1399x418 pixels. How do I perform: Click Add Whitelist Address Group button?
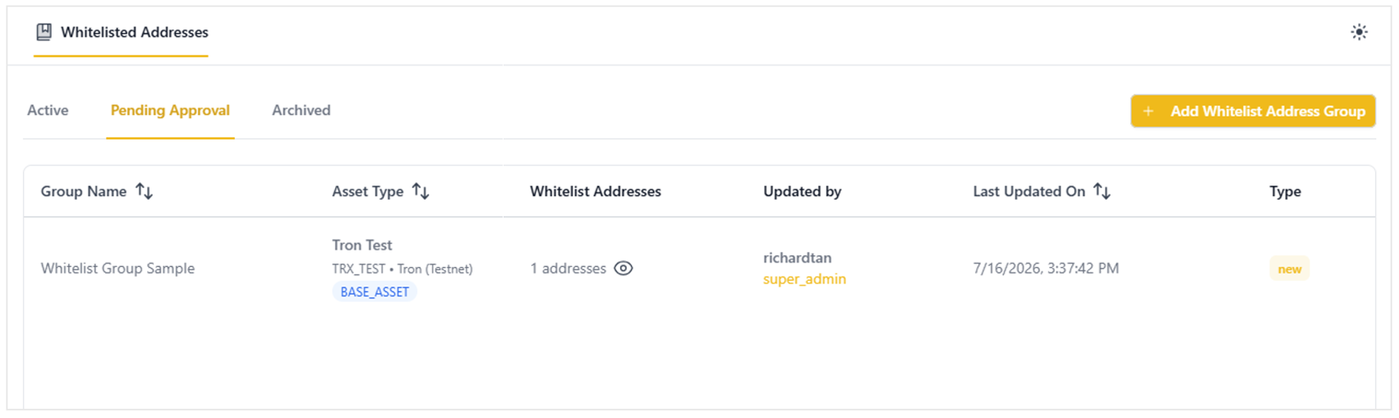1253,111
